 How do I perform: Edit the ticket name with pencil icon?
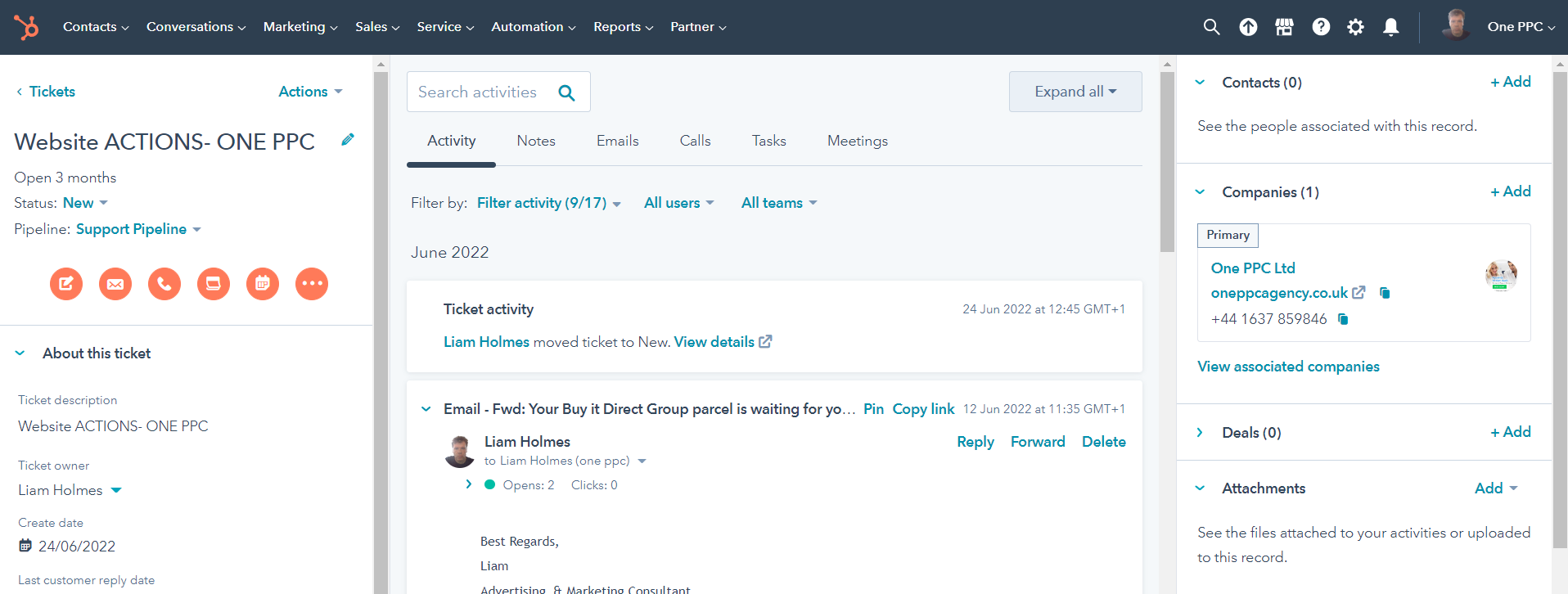pyautogui.click(x=348, y=140)
